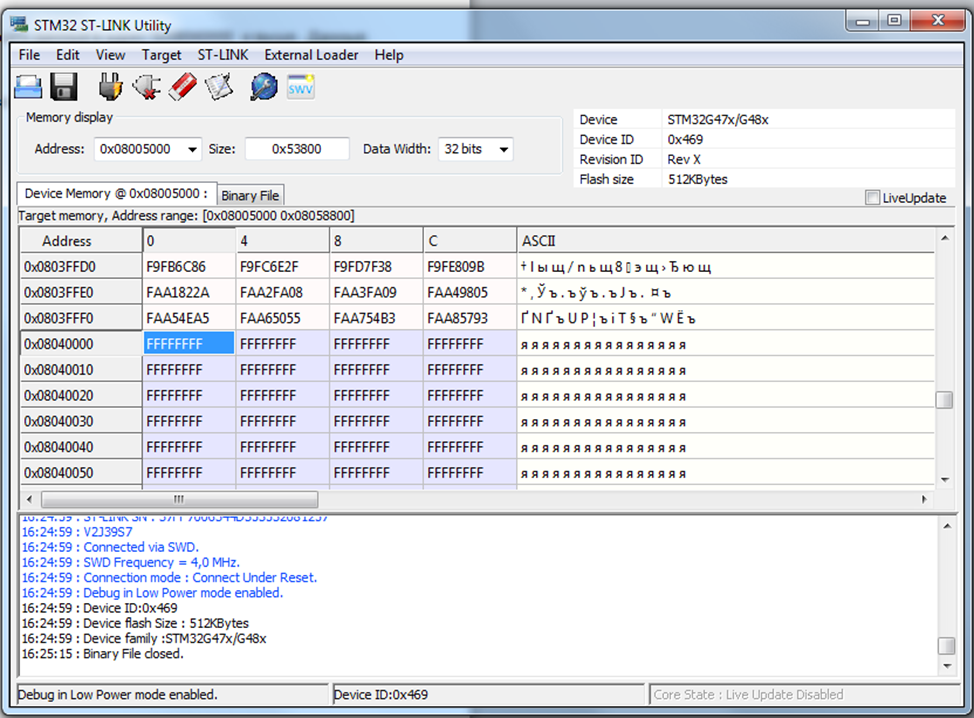
Task: Expand the Address dropdown arrow
Action: [x=193, y=149]
